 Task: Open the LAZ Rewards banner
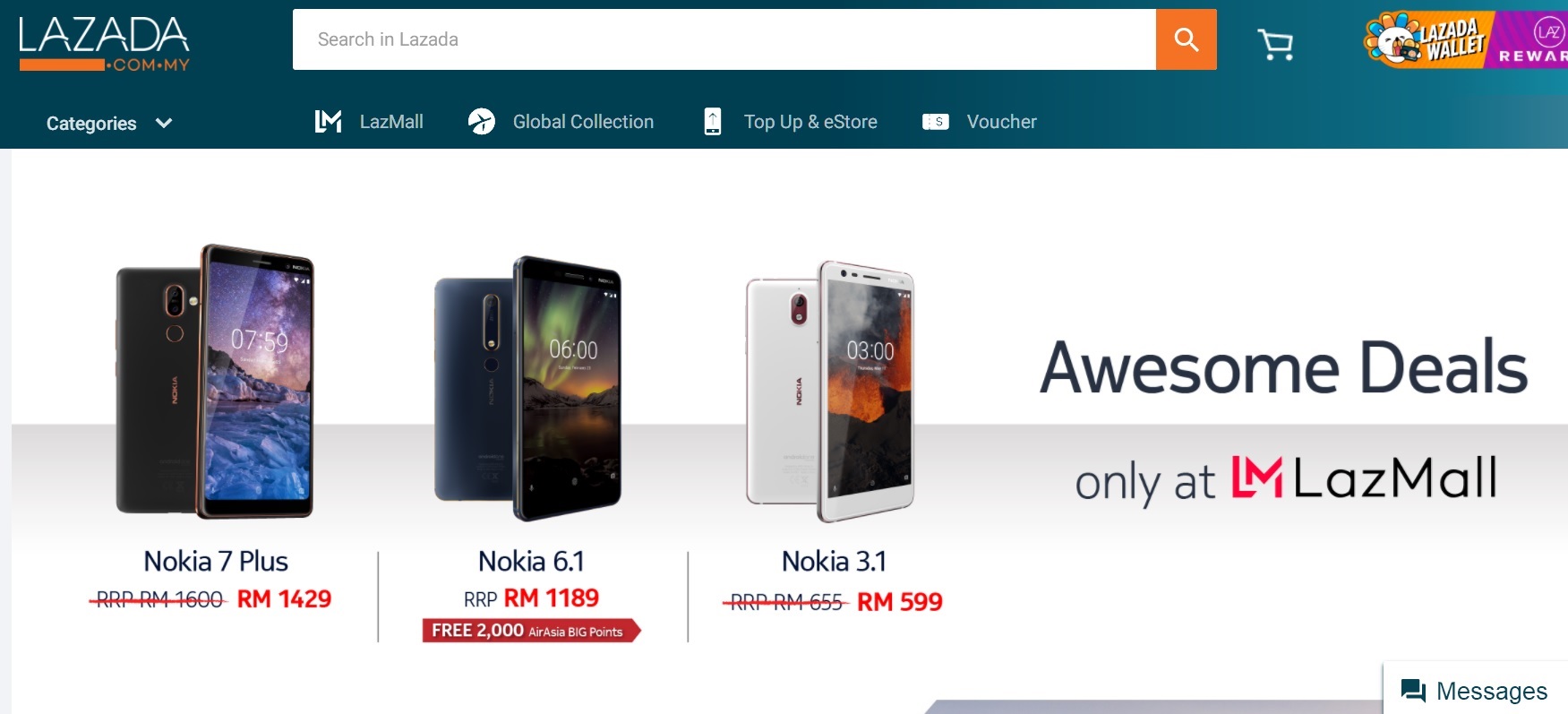click(x=1530, y=39)
